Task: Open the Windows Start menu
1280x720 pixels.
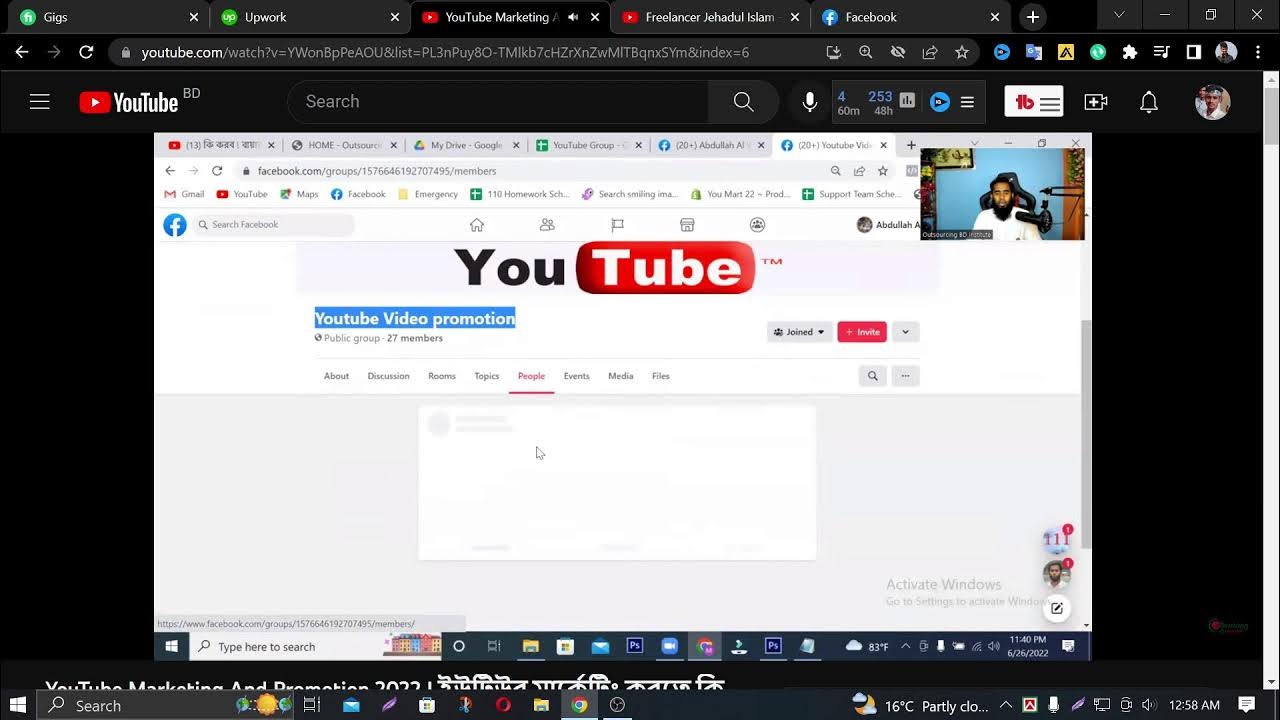Action: [x=17, y=705]
